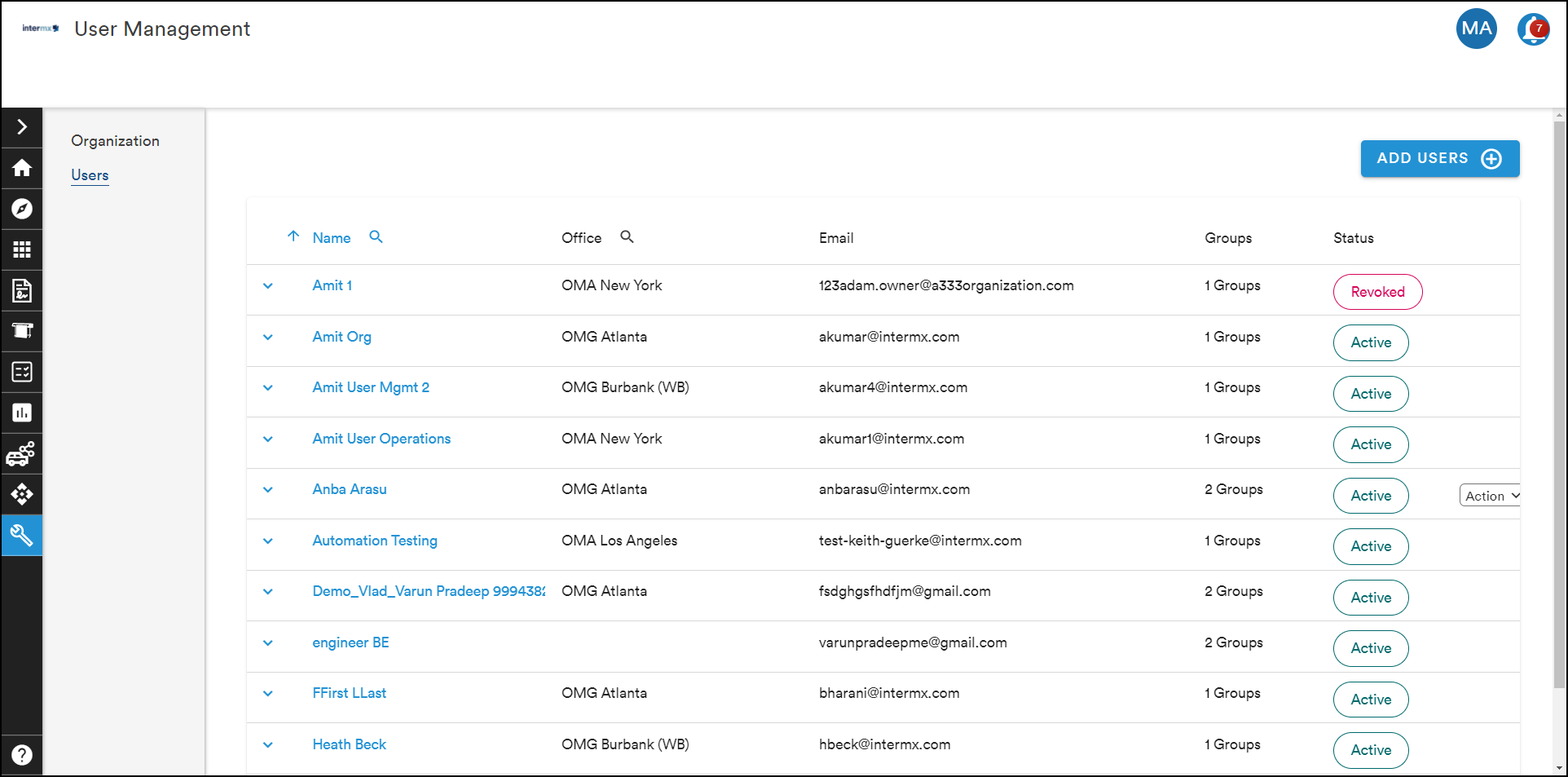
Task: Open the notifications bell with badge 7
Action: click(x=1533, y=29)
